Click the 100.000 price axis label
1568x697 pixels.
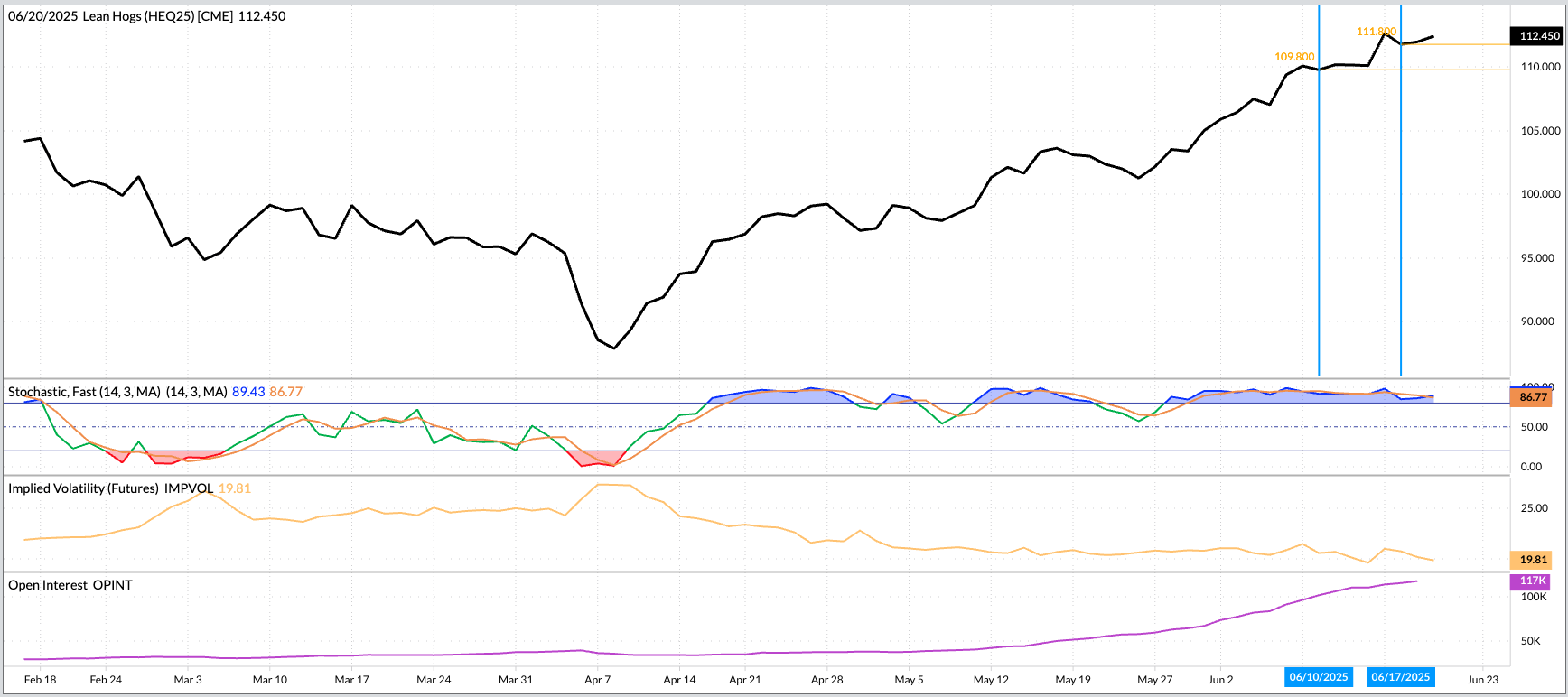(1540, 194)
